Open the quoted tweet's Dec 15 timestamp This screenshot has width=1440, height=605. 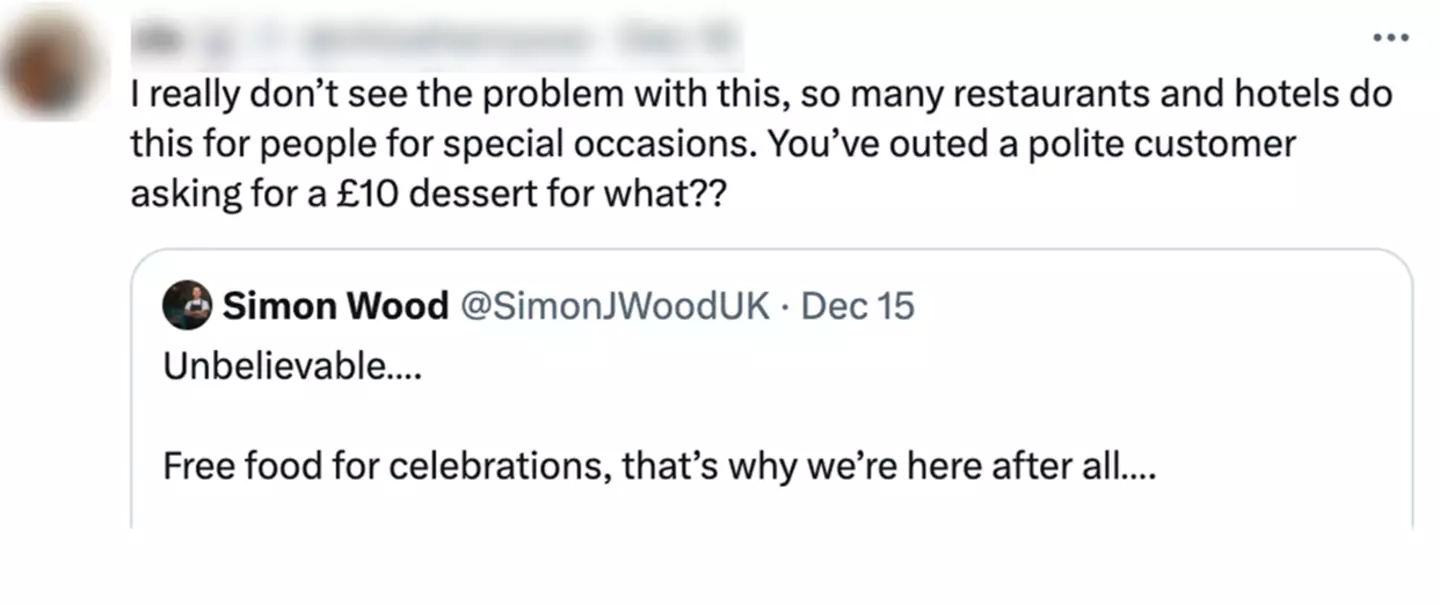858,306
